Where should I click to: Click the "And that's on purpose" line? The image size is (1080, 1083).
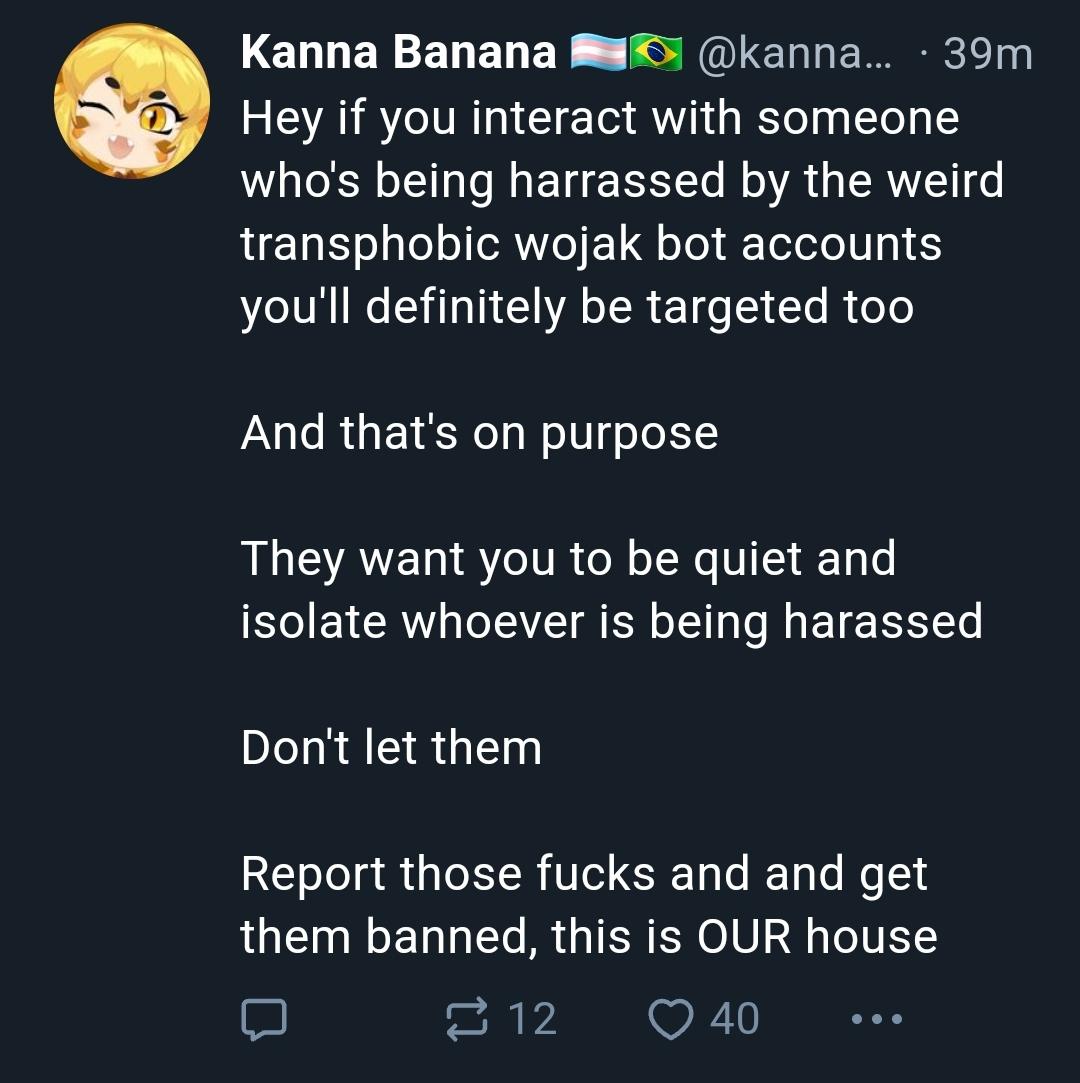click(x=479, y=433)
